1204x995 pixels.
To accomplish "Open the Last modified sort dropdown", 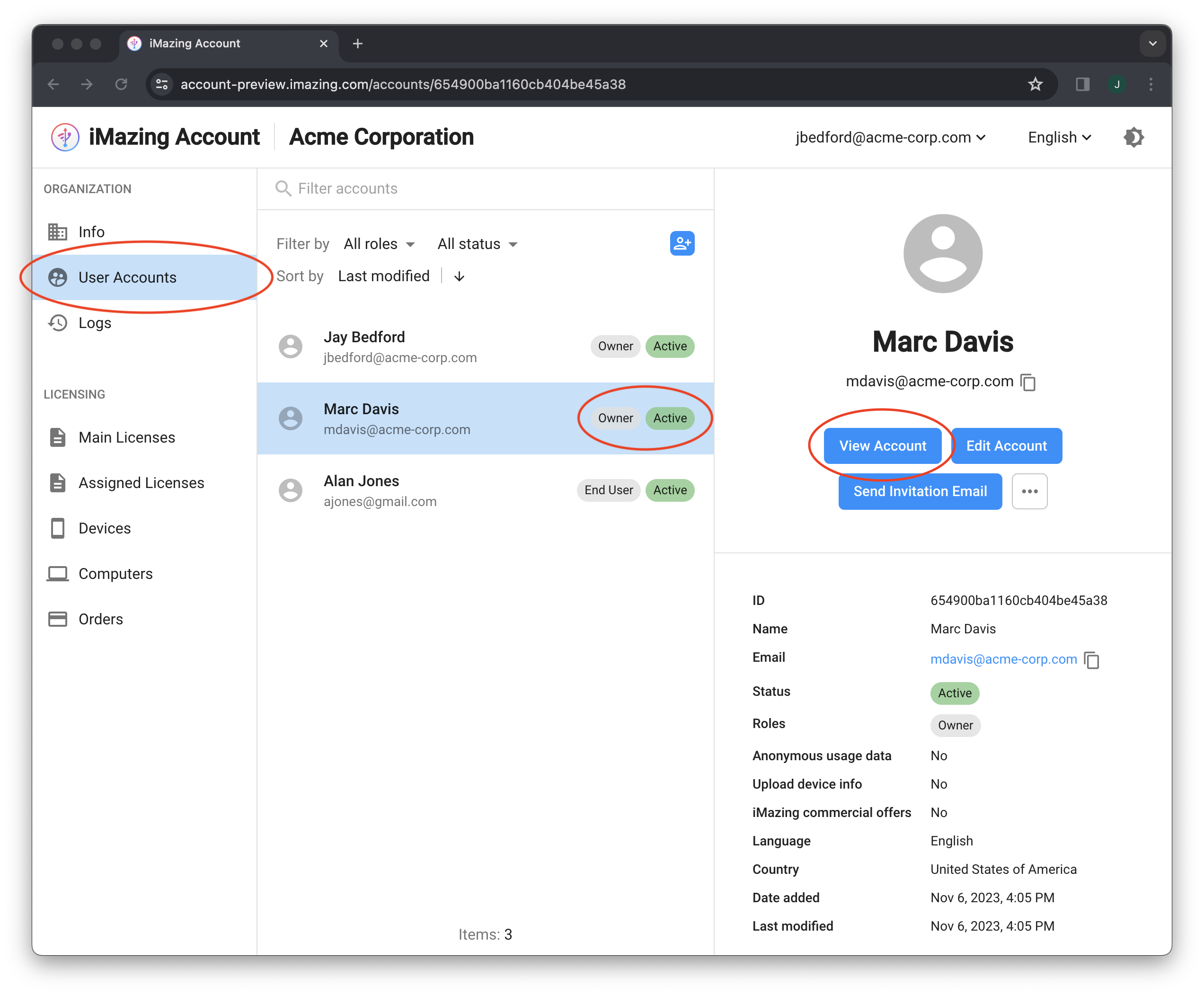I will point(383,276).
